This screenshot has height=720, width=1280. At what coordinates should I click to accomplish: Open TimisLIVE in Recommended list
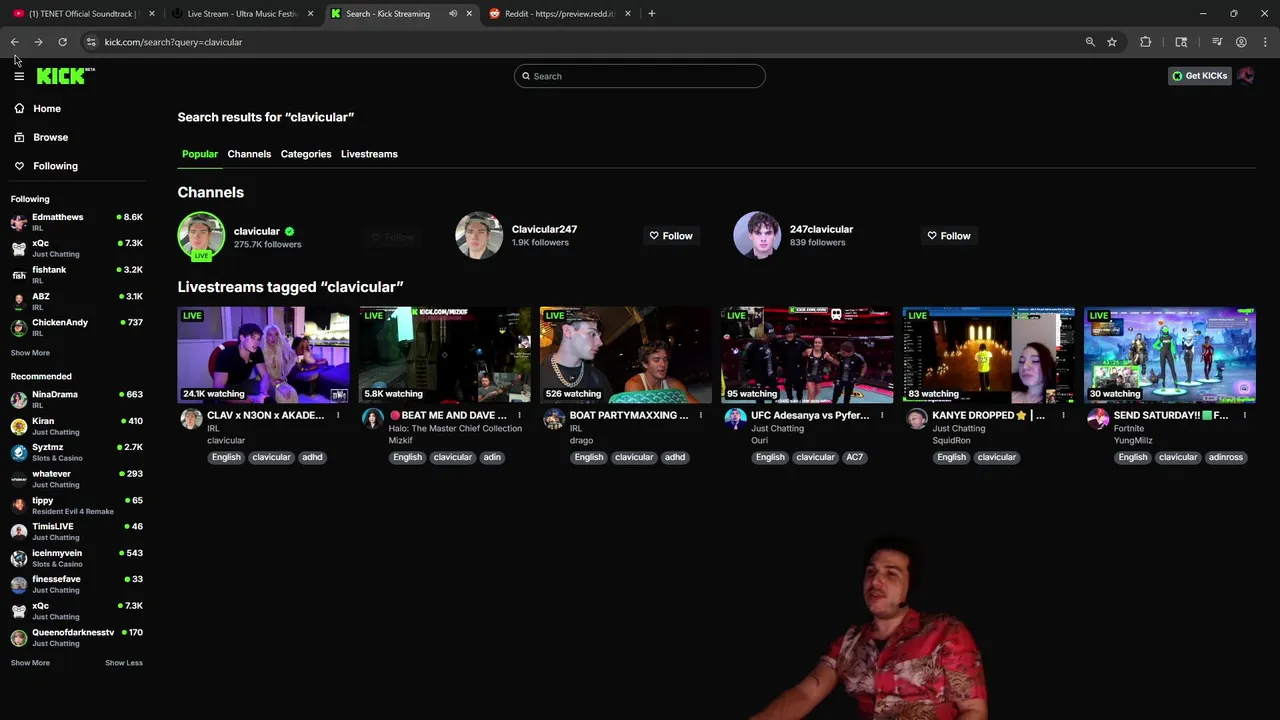click(77, 531)
